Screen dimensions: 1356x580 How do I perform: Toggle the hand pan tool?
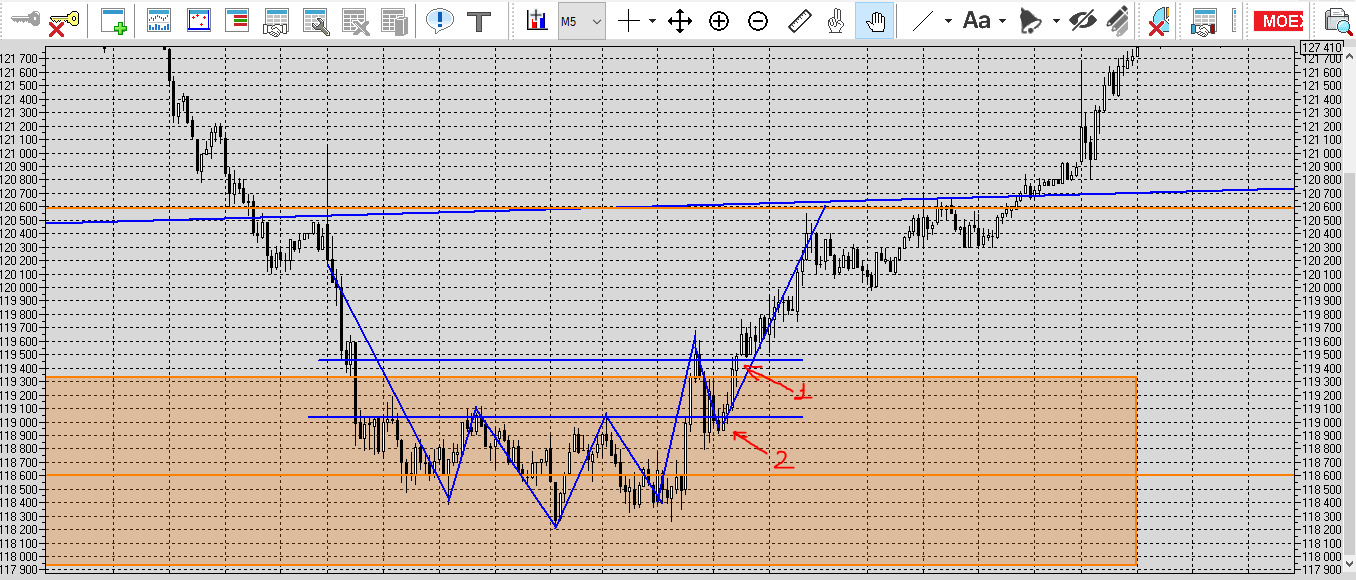875,20
